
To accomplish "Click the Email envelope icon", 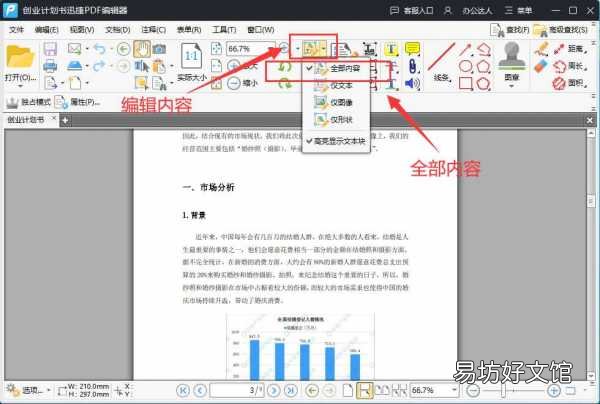I will [75, 49].
